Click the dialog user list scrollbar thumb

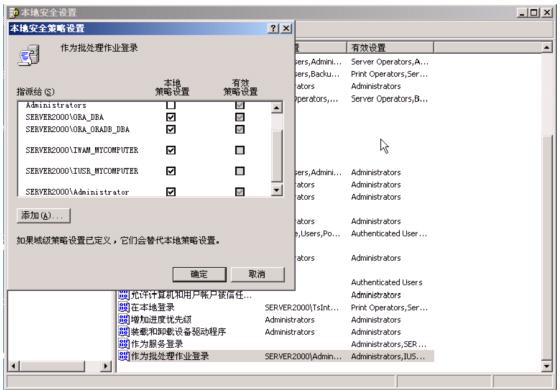(276, 155)
